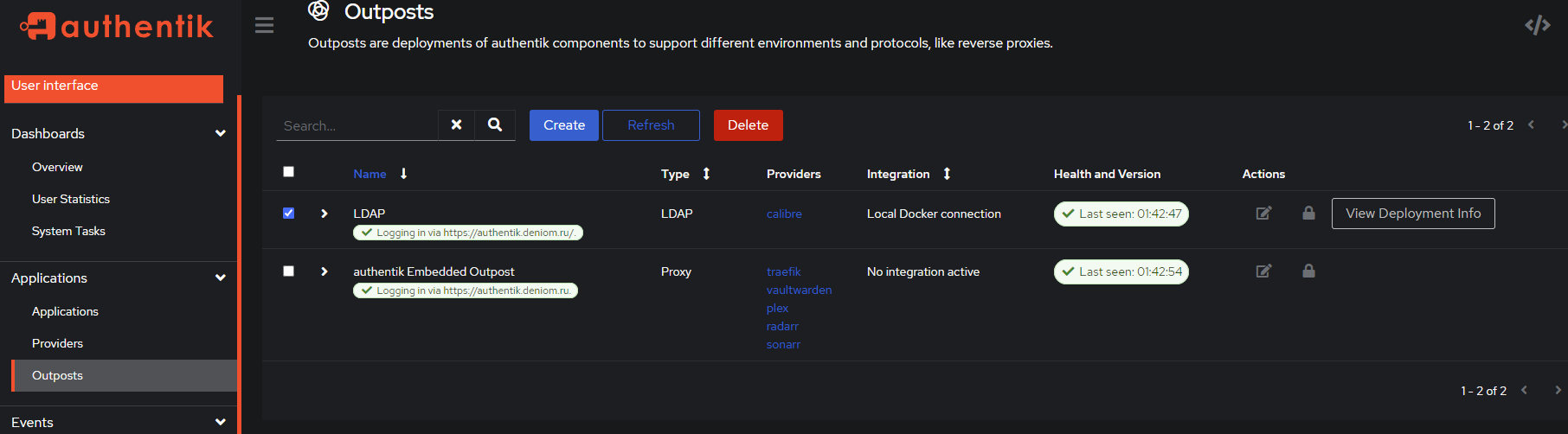Click the Type column header
The image size is (1568, 434).
tap(675, 174)
